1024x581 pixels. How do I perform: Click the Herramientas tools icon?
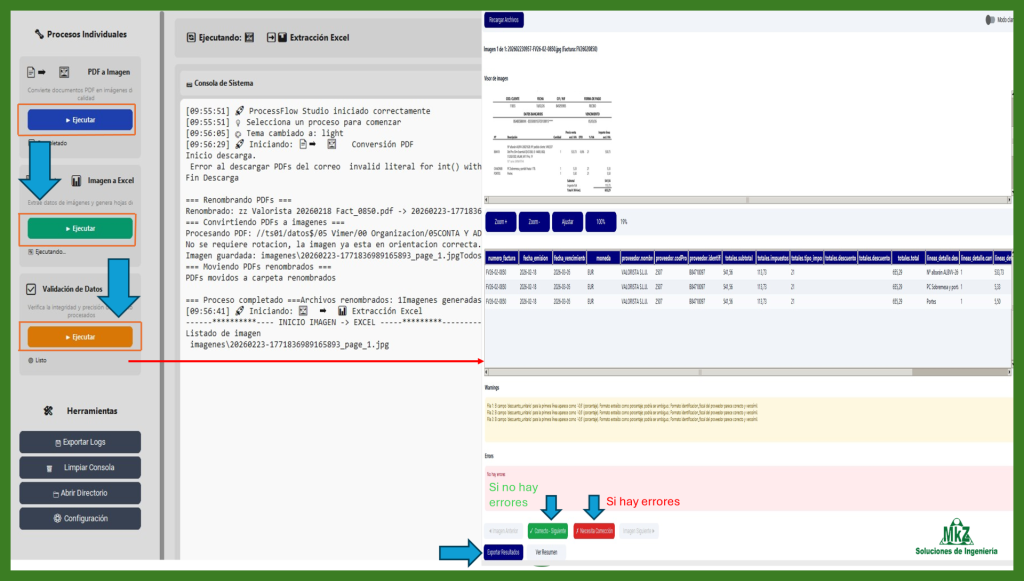(48, 411)
